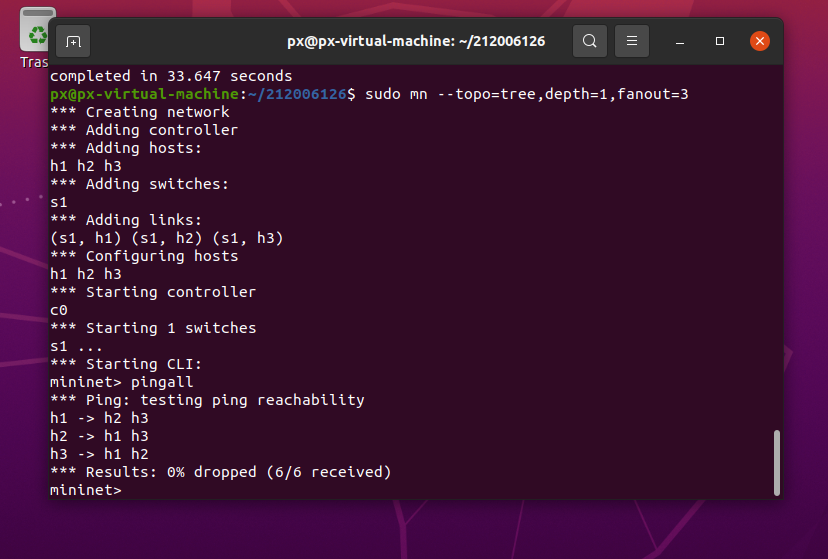This screenshot has height=559, width=828.
Task: Close the terminal window
Action: 759,41
